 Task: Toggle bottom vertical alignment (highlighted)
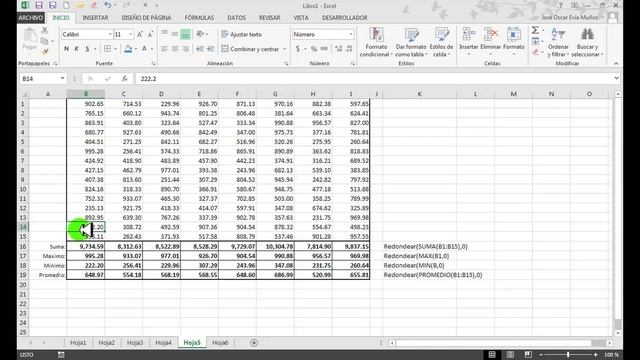tap(185, 34)
